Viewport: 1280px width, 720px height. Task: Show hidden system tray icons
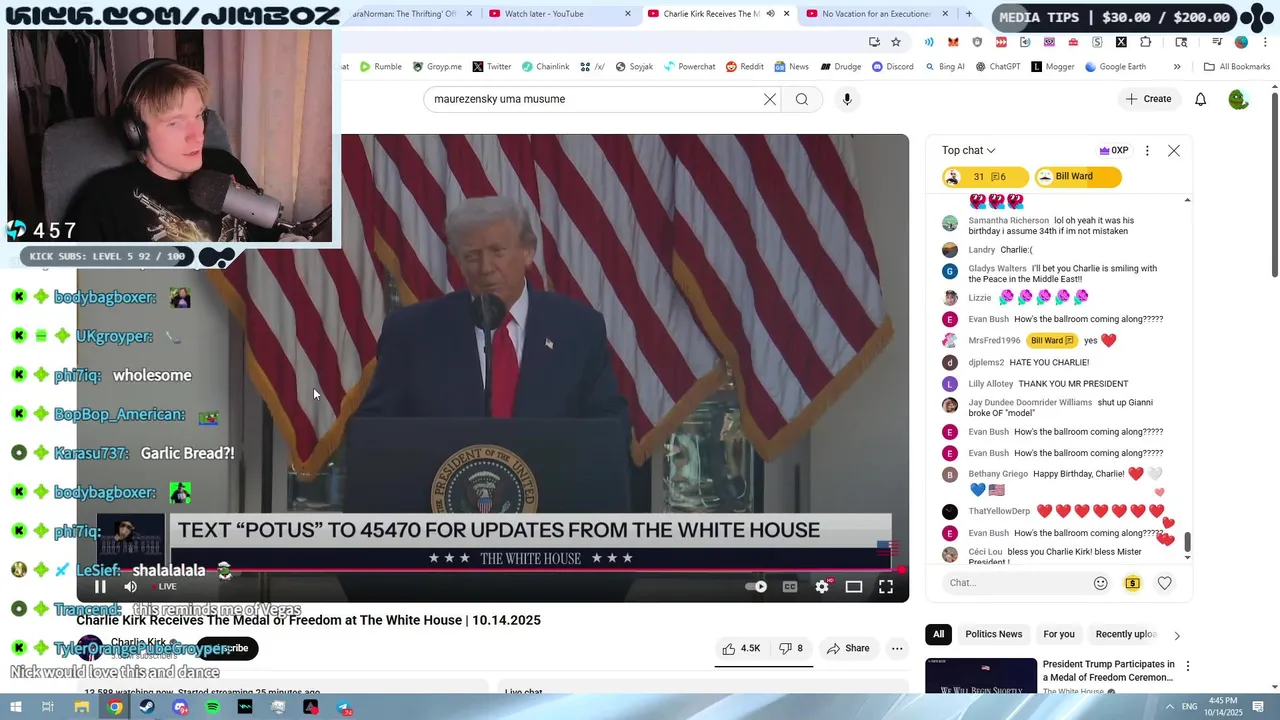tap(1170, 707)
